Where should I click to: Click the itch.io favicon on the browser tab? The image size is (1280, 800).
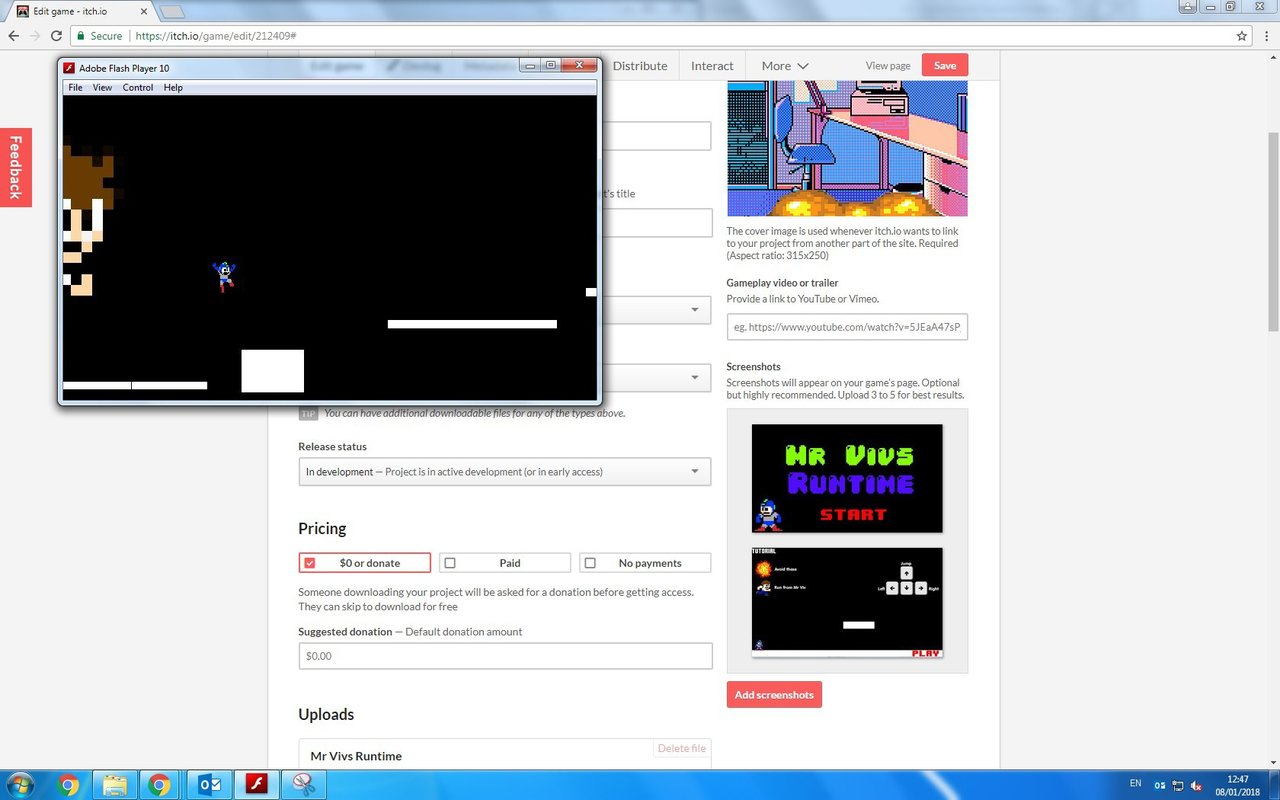pos(22,11)
